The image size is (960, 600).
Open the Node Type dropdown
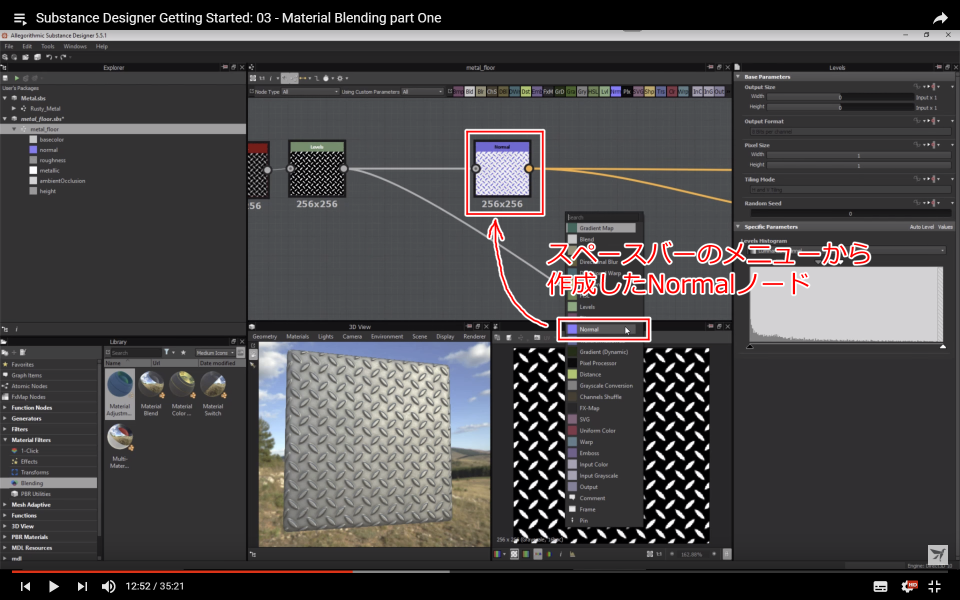tap(310, 92)
